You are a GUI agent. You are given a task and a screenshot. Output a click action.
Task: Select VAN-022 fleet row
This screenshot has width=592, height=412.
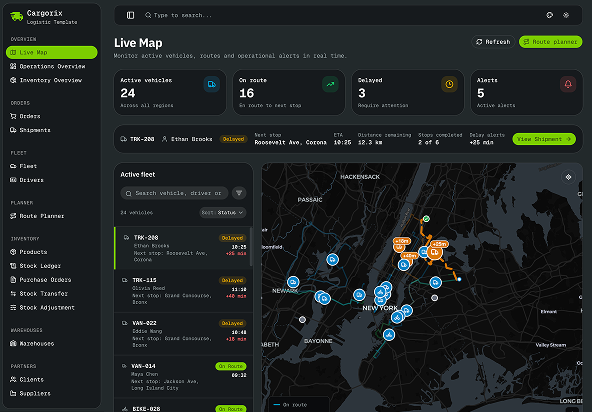(x=183, y=334)
